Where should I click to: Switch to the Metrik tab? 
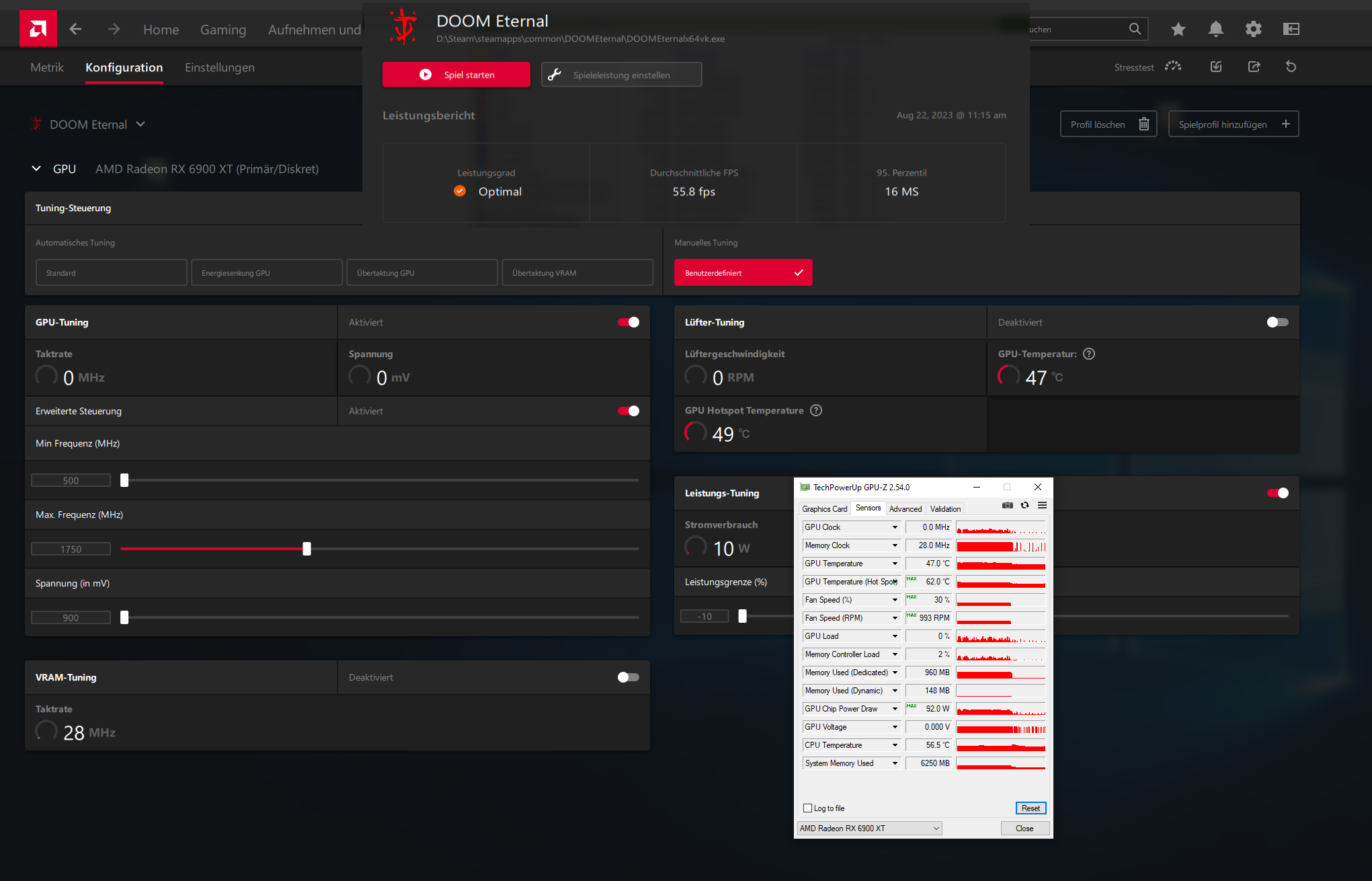click(x=47, y=67)
